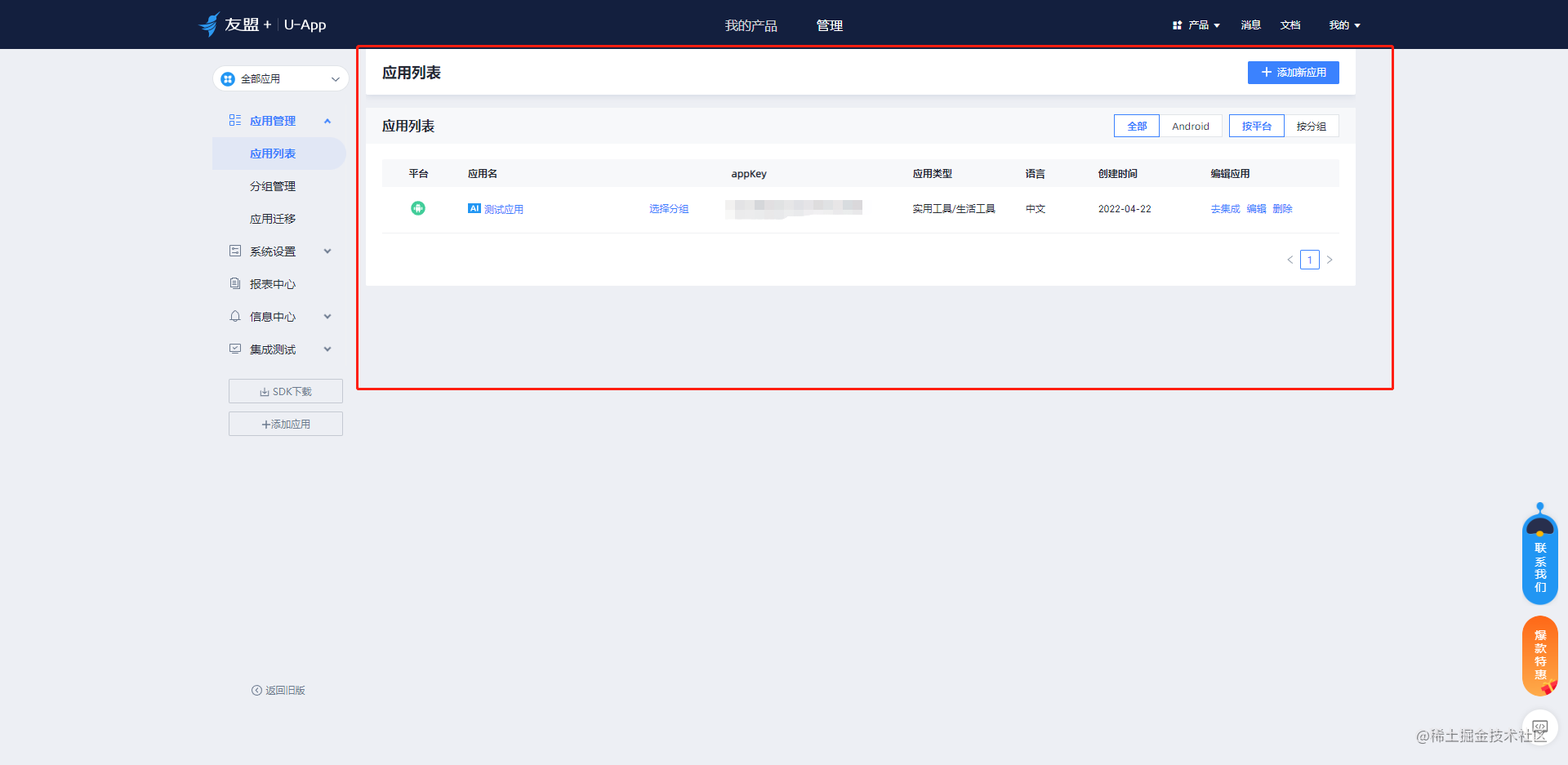This screenshot has width=1568, height=765.
Task: Select 我的产品 in top navigation
Action: coord(751,25)
